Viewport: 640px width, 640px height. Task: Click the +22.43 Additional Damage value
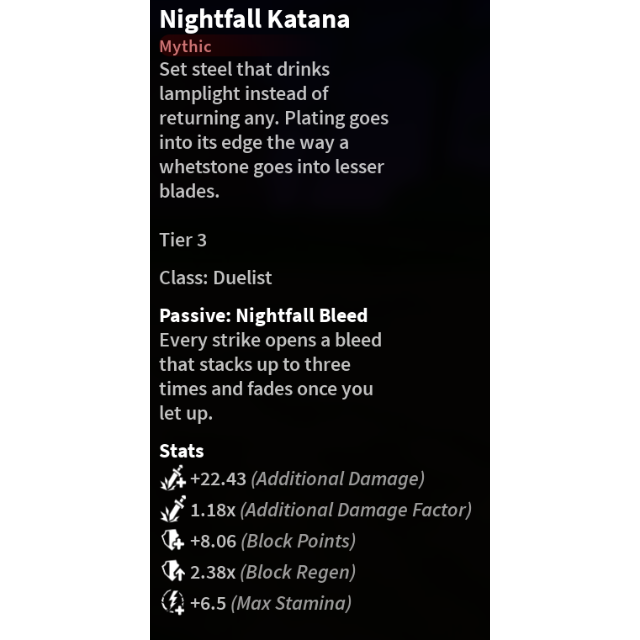click(x=218, y=479)
